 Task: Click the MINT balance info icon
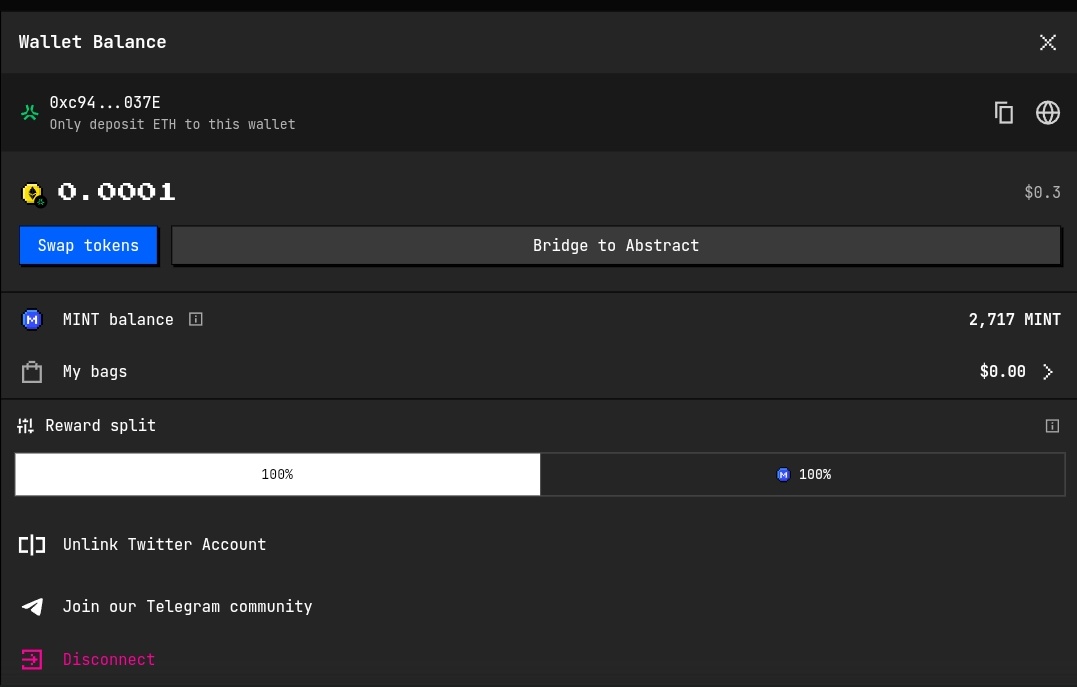click(x=196, y=319)
